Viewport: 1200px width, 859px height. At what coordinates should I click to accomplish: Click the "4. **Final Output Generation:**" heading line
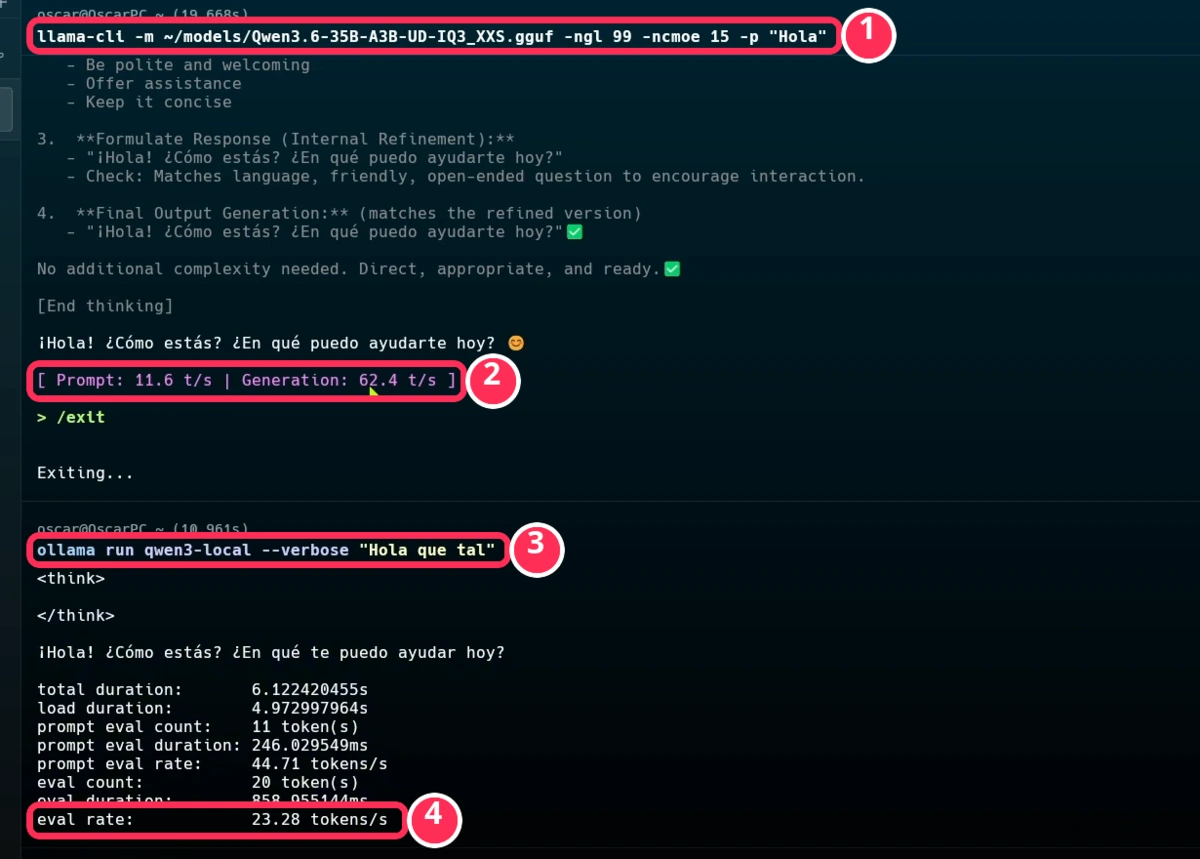tap(339, 213)
